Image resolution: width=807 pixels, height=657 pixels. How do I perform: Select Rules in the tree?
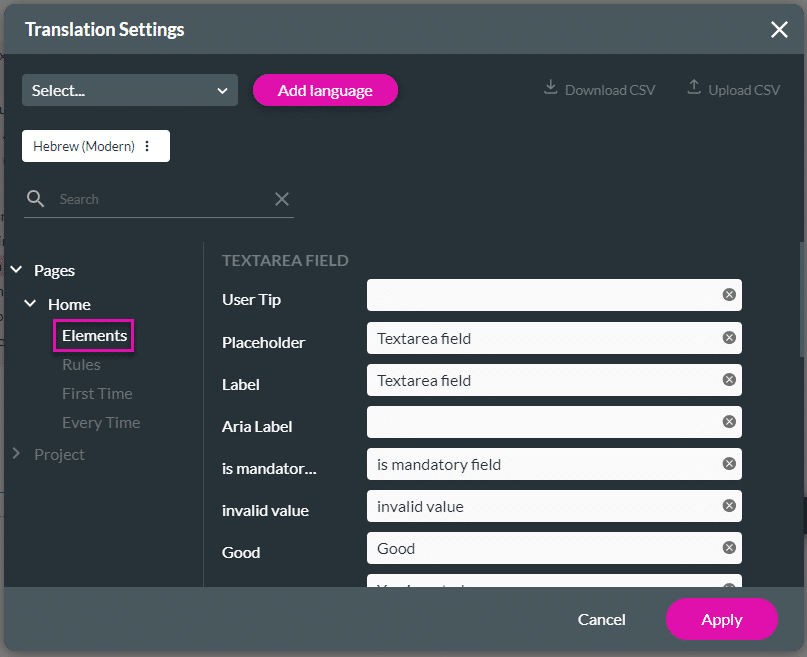81,365
